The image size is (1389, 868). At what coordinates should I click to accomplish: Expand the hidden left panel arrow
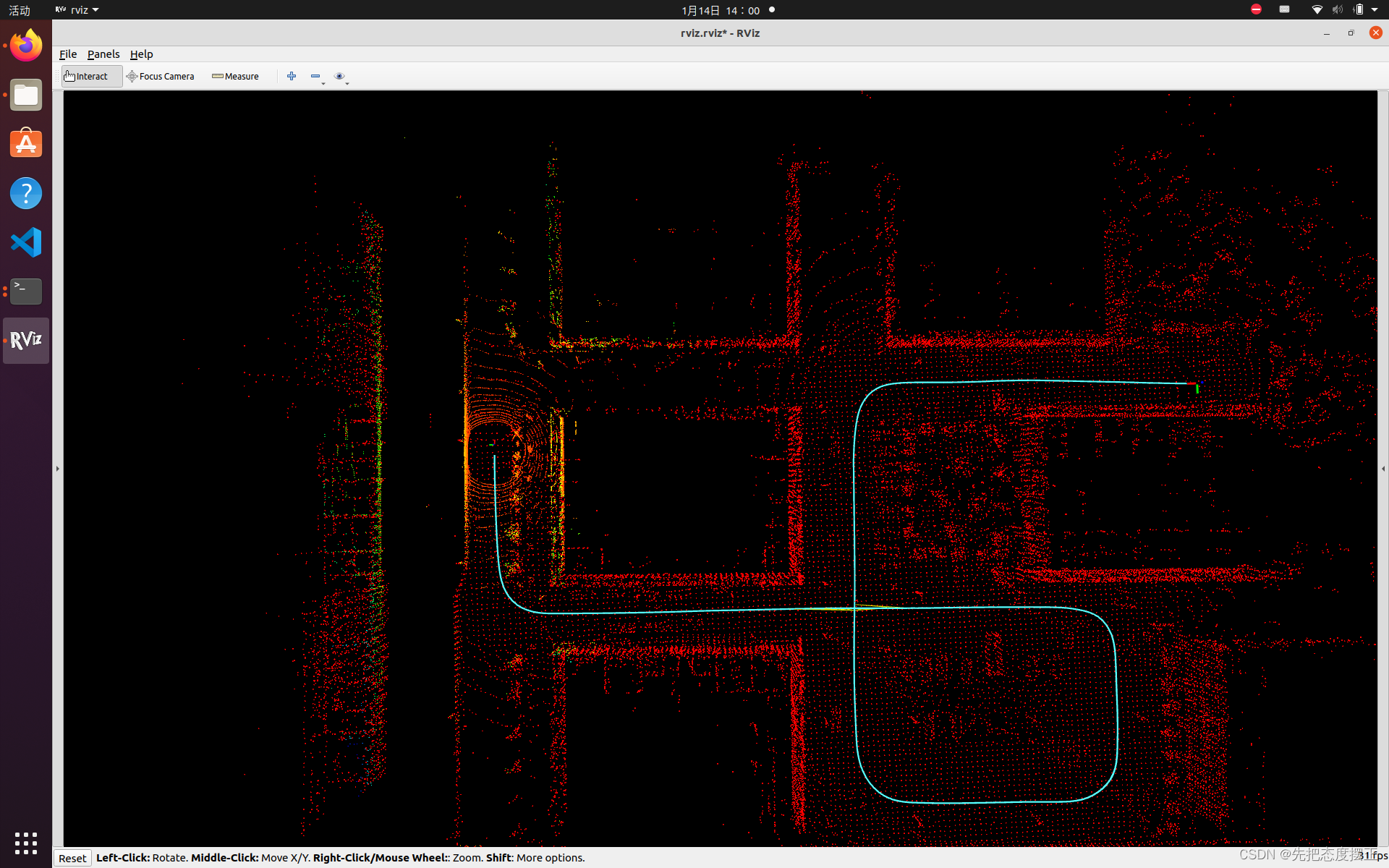pos(58,469)
